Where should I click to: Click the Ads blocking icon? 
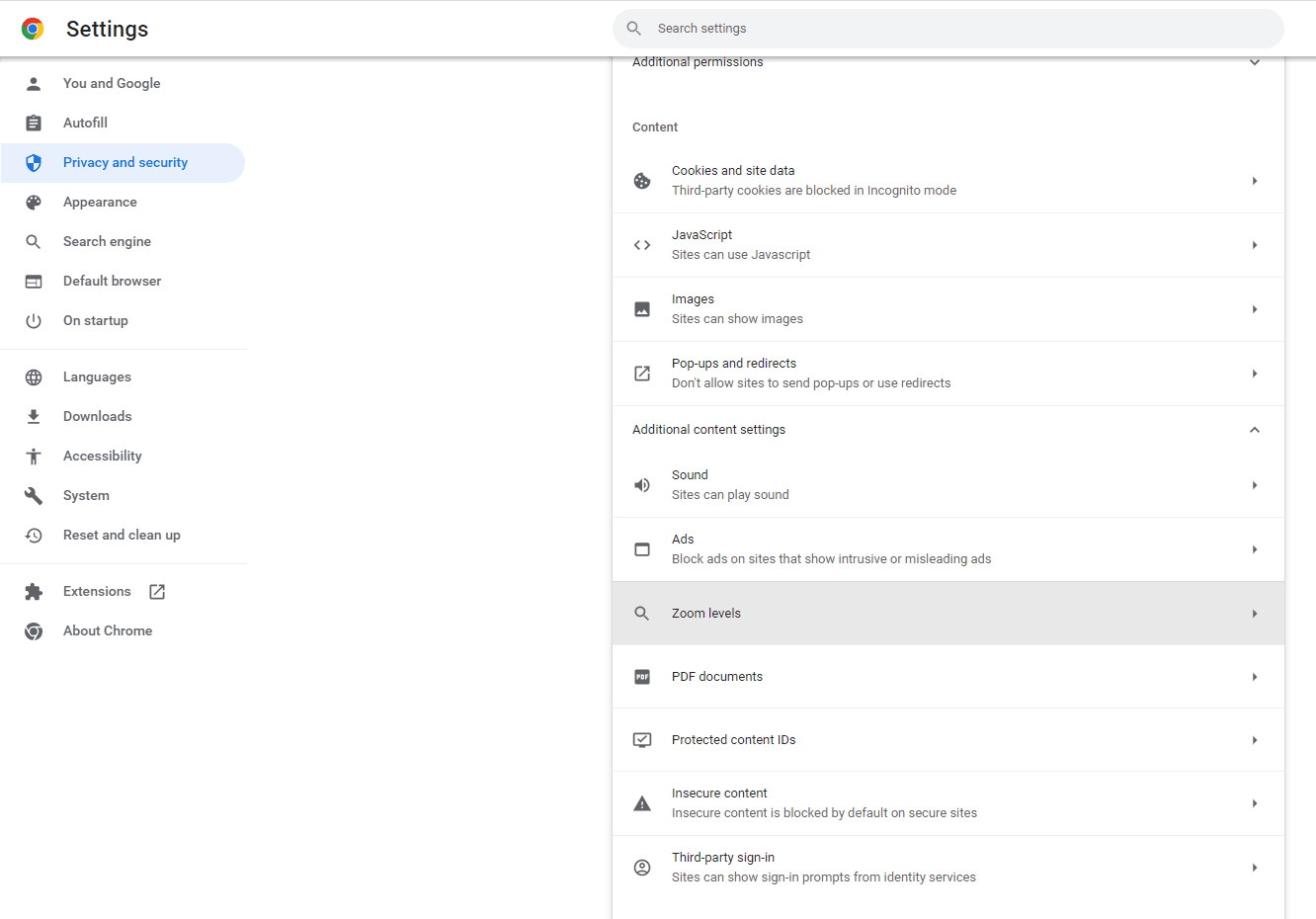(x=642, y=548)
